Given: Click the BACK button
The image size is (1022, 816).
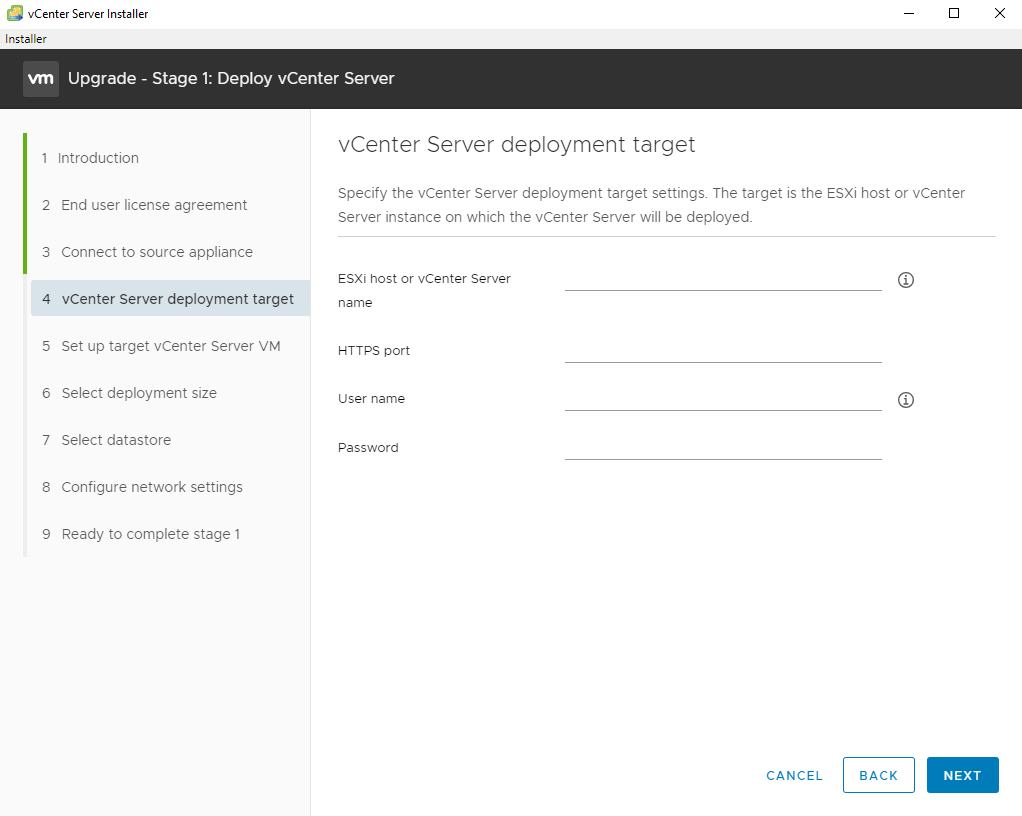Looking at the screenshot, I should coord(878,775).
